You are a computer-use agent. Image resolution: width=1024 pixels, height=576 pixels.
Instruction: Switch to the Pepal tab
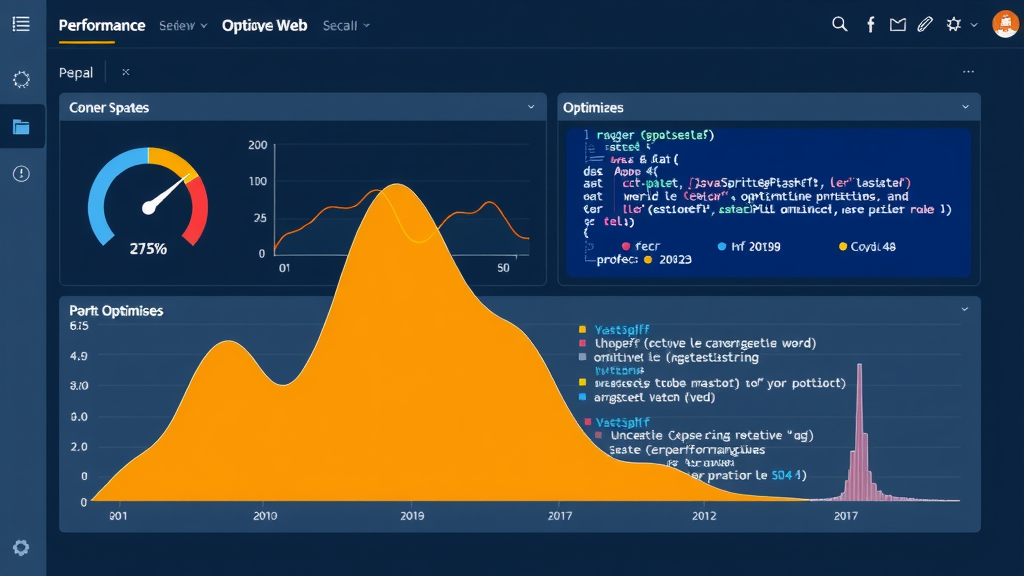tap(76, 72)
